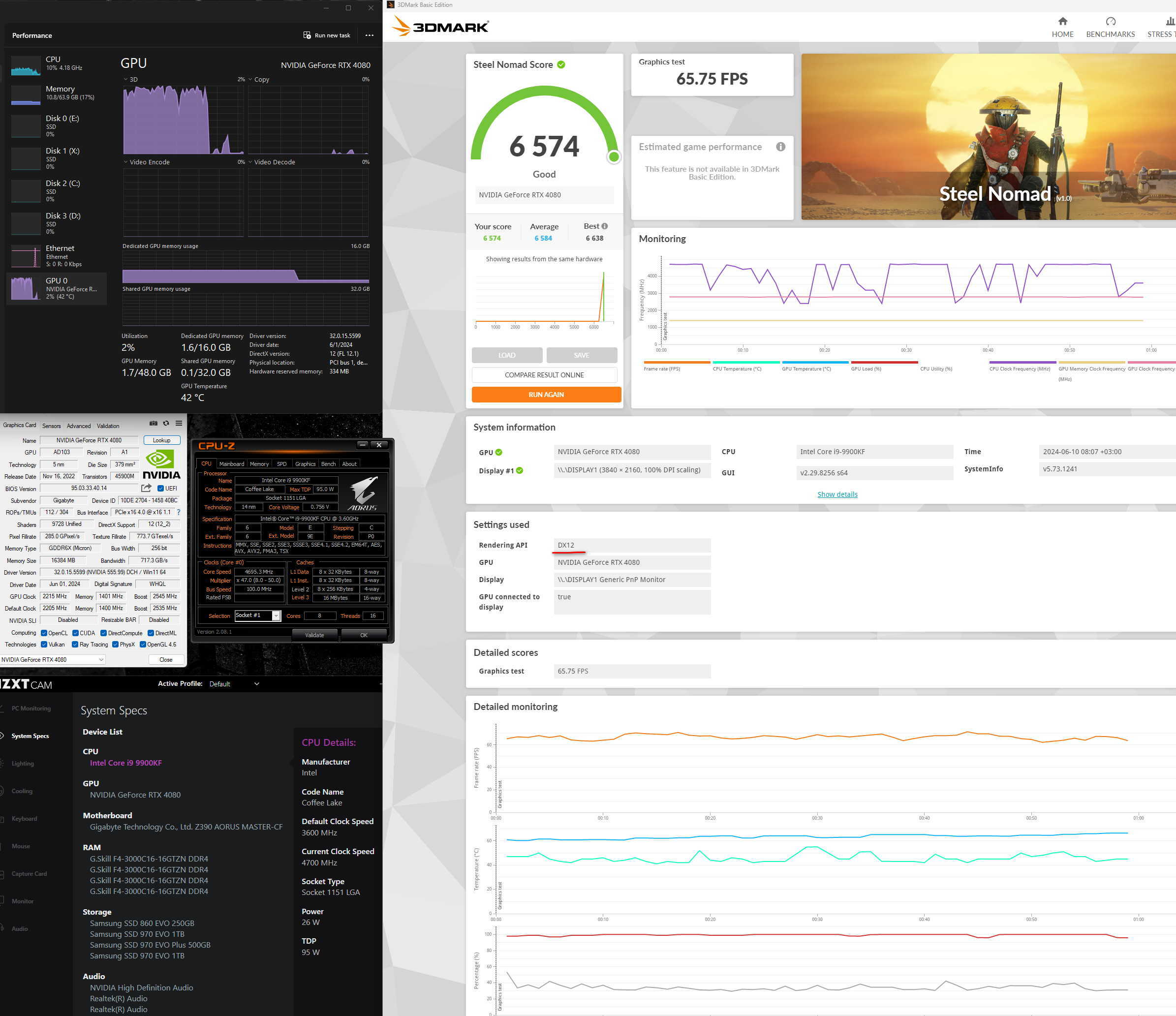
Task: Click Frame rate (FPS) orange legend swatch
Action: [x=677, y=362]
